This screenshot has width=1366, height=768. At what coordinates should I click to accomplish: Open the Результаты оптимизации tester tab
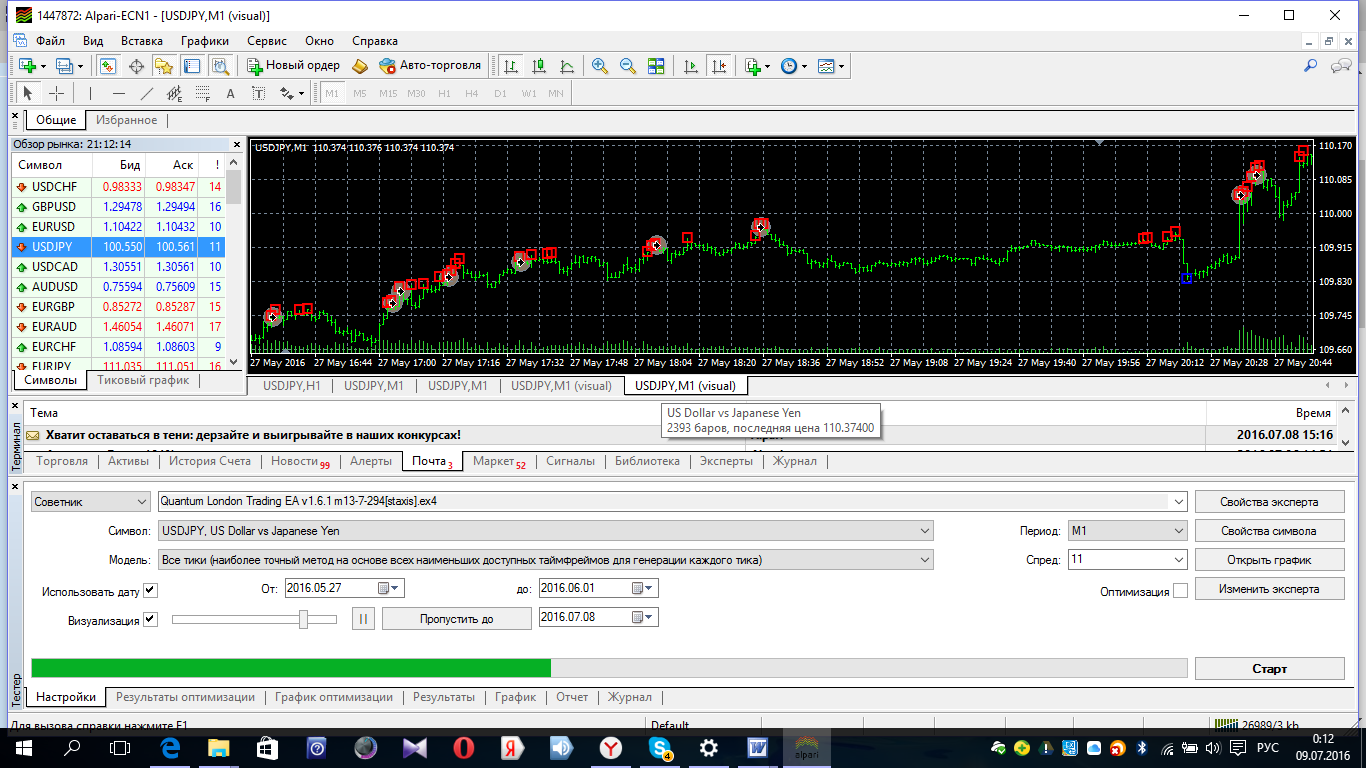pyautogui.click(x=185, y=697)
